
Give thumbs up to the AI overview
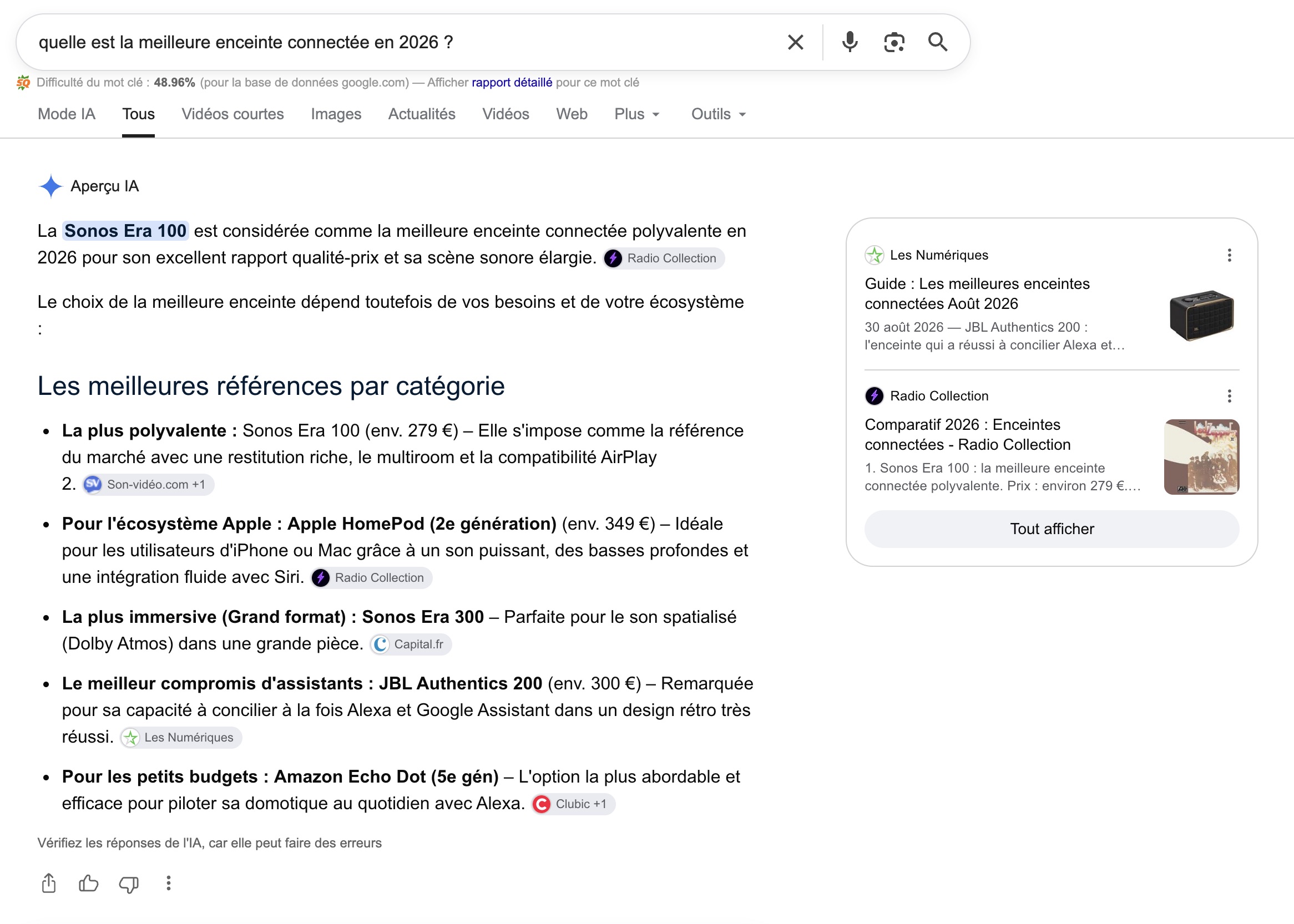click(88, 884)
